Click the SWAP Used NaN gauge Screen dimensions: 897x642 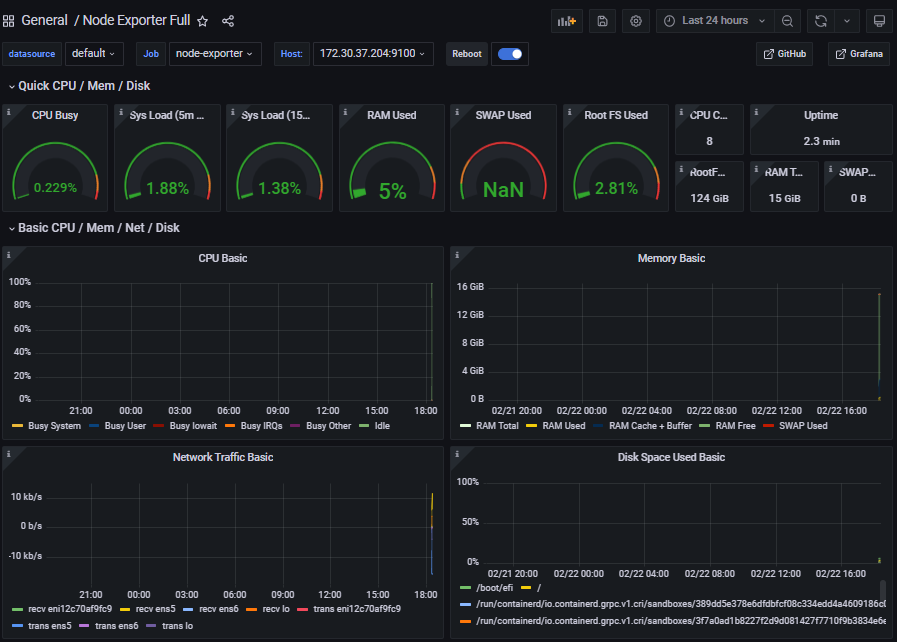(x=503, y=171)
